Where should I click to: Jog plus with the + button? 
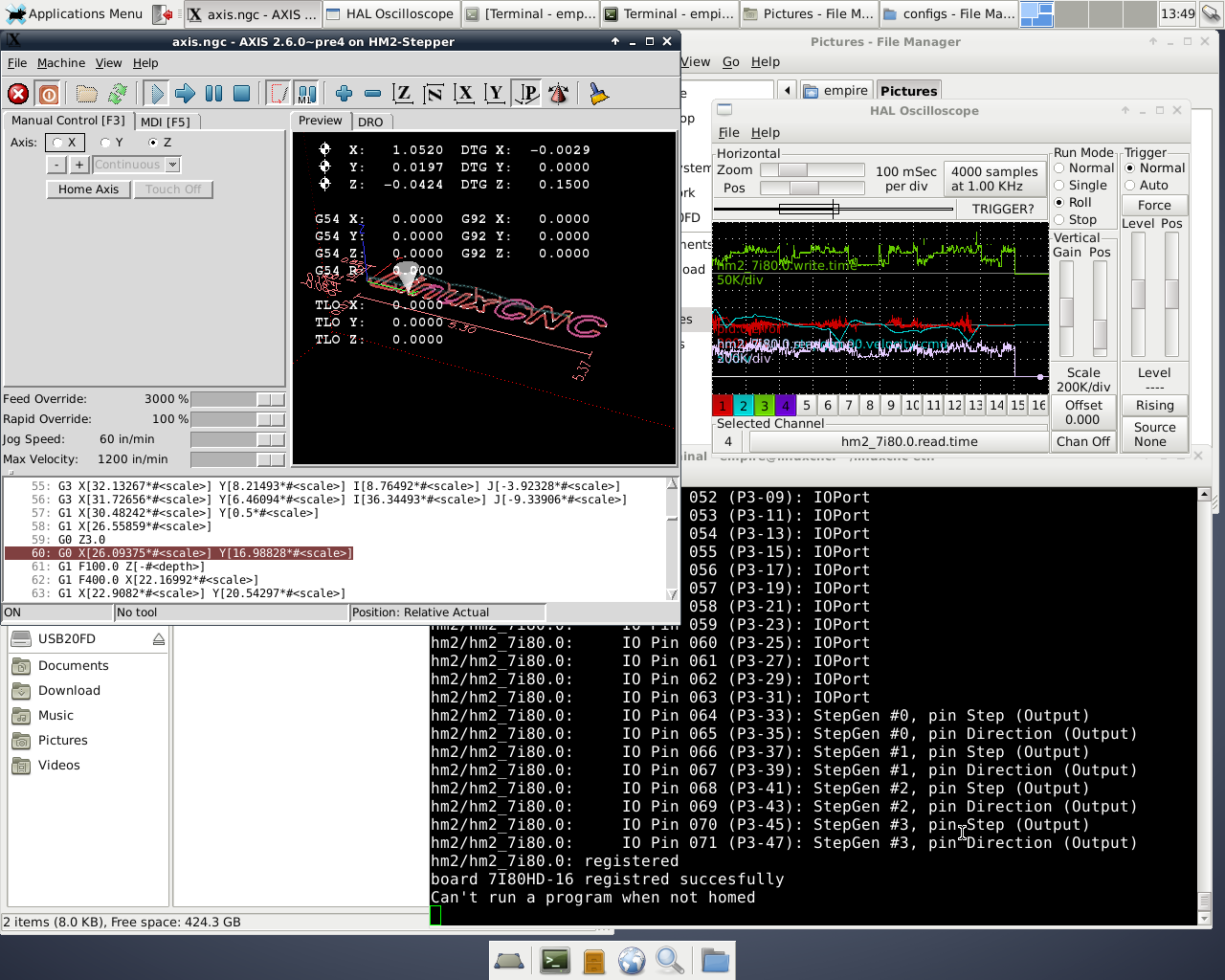tap(79, 165)
